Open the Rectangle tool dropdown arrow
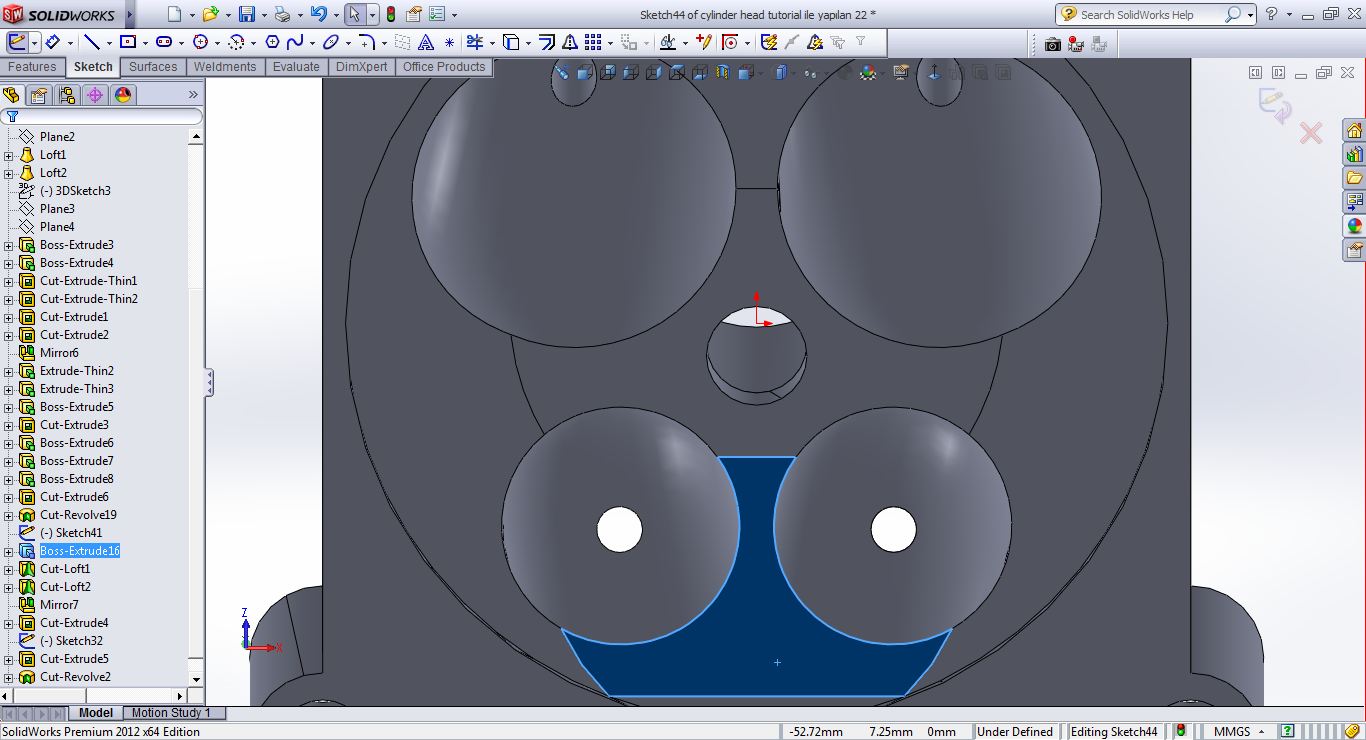Viewport: 1366px width, 740px height. click(x=145, y=43)
